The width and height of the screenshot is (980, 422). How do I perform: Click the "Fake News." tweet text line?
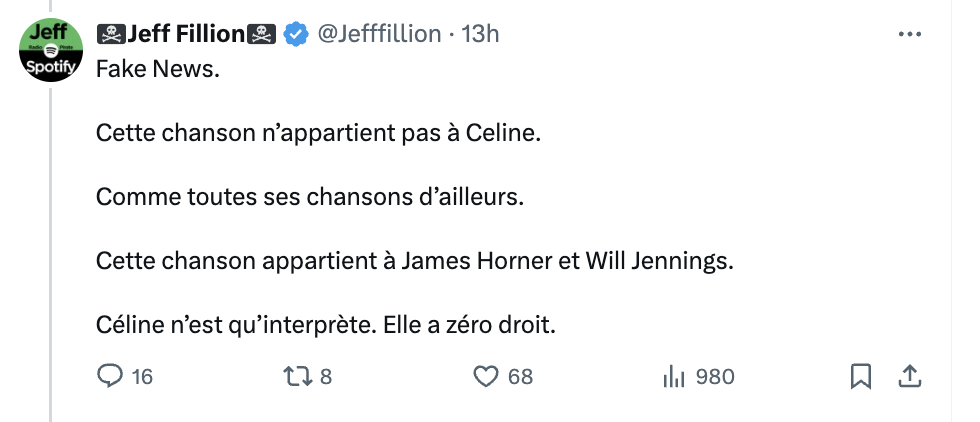coord(158,72)
